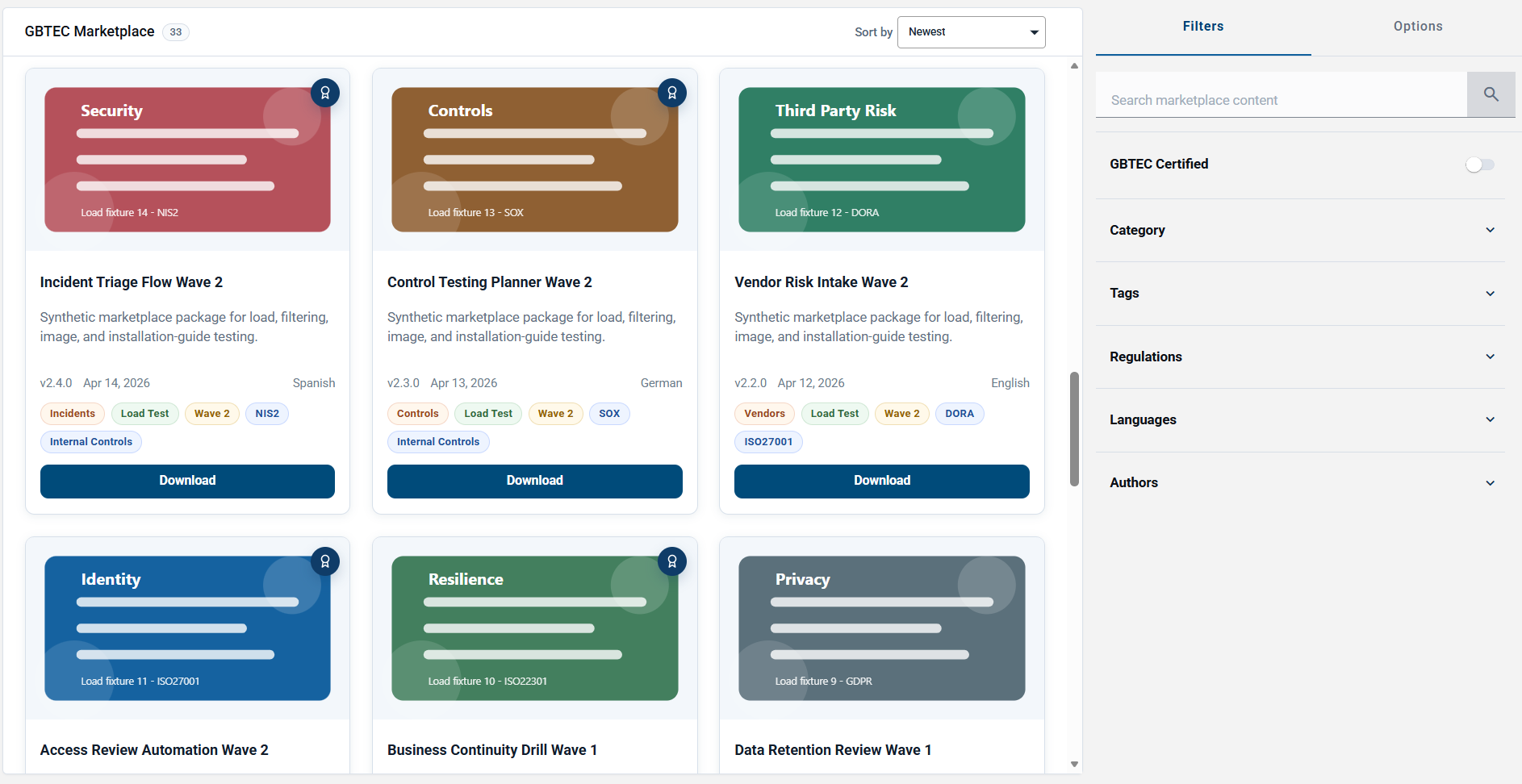This screenshot has width=1522, height=784.
Task: Click the certified badge on the Resilience card
Action: 672,561
